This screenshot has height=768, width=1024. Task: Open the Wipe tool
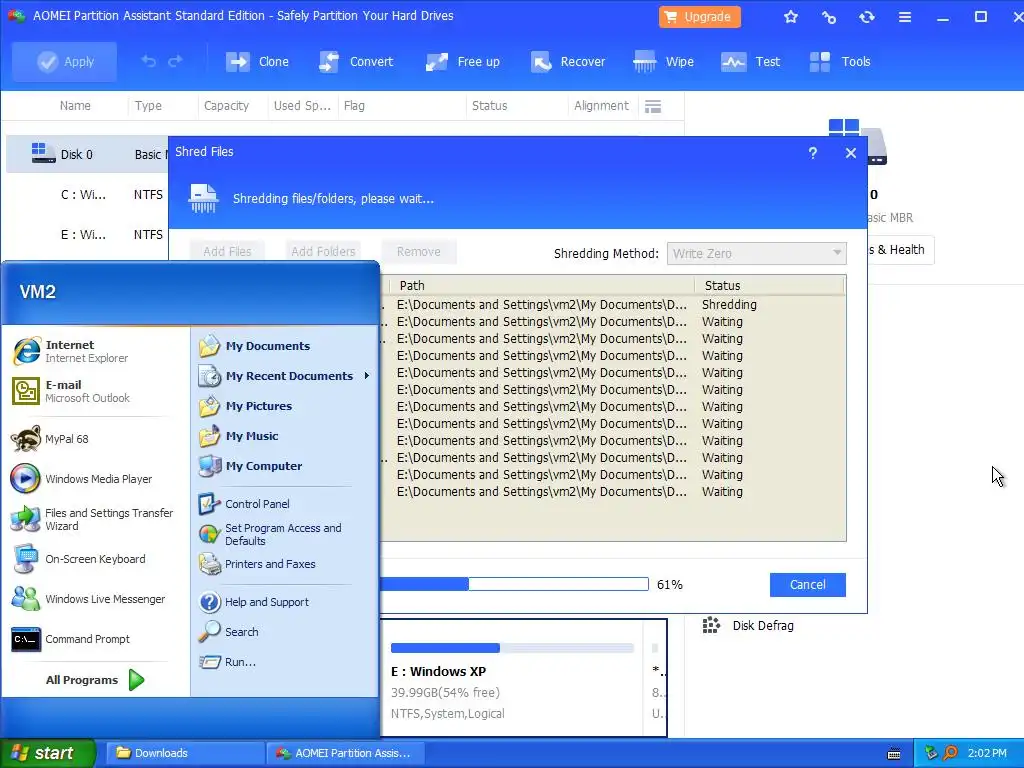[664, 61]
